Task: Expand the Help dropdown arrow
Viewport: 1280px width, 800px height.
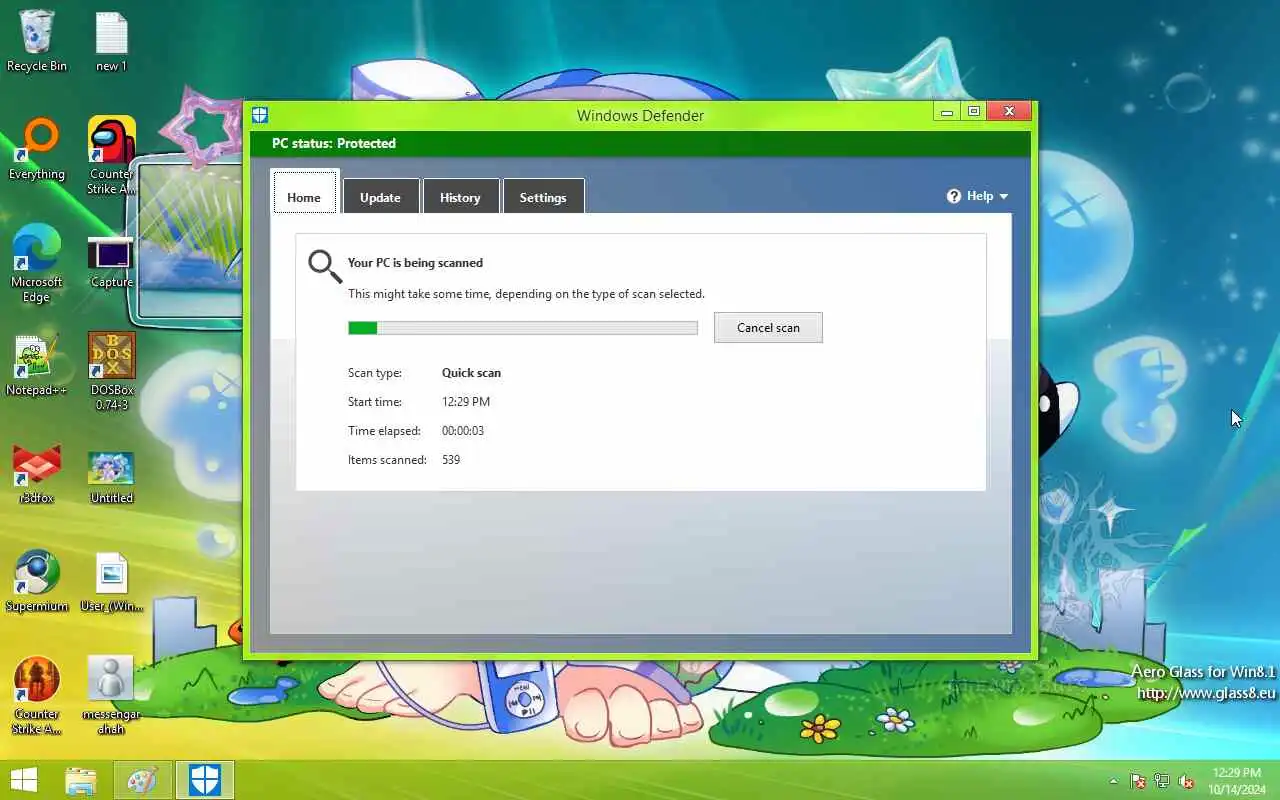Action: tap(1004, 197)
